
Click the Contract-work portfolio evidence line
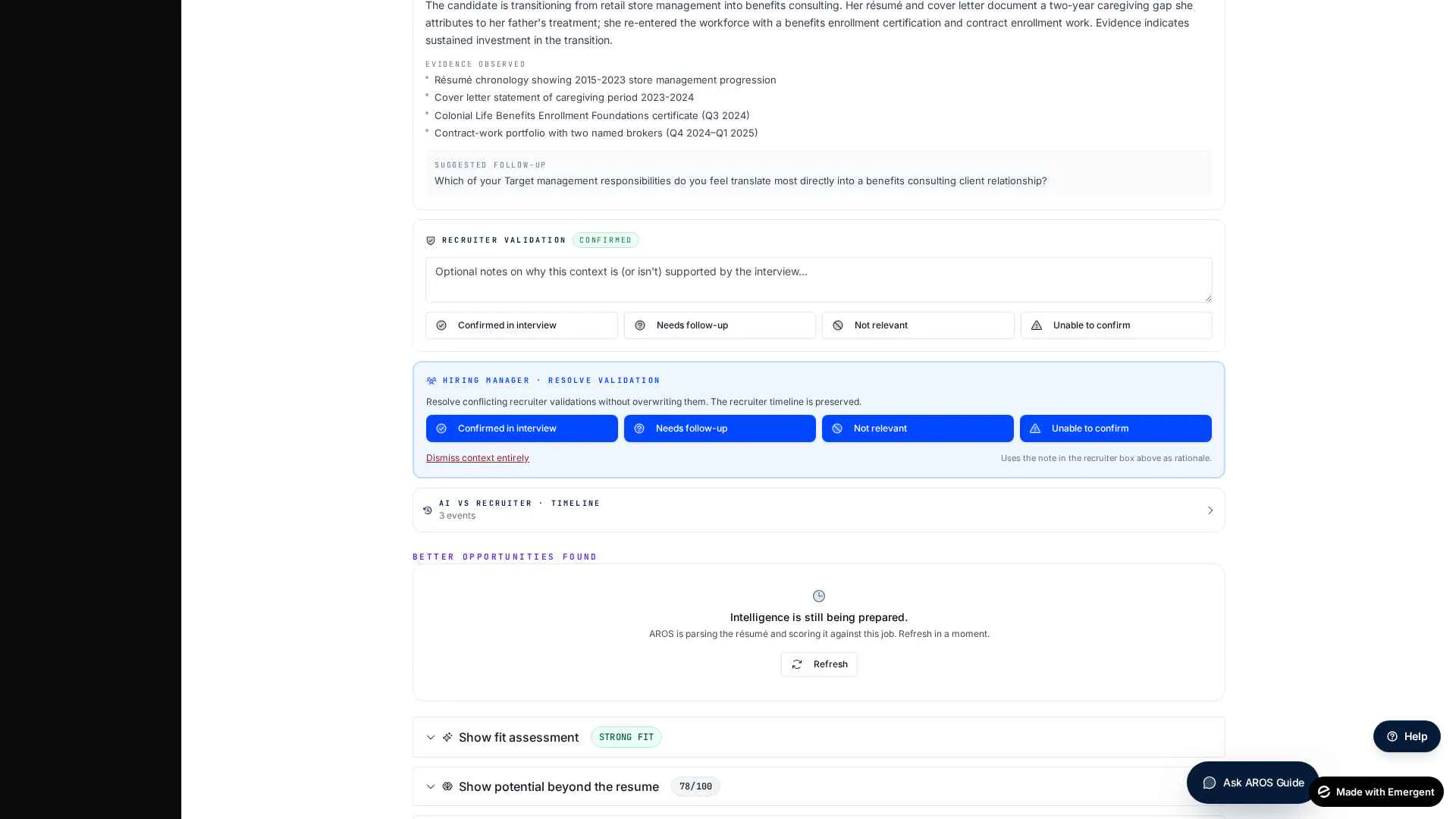coord(596,133)
